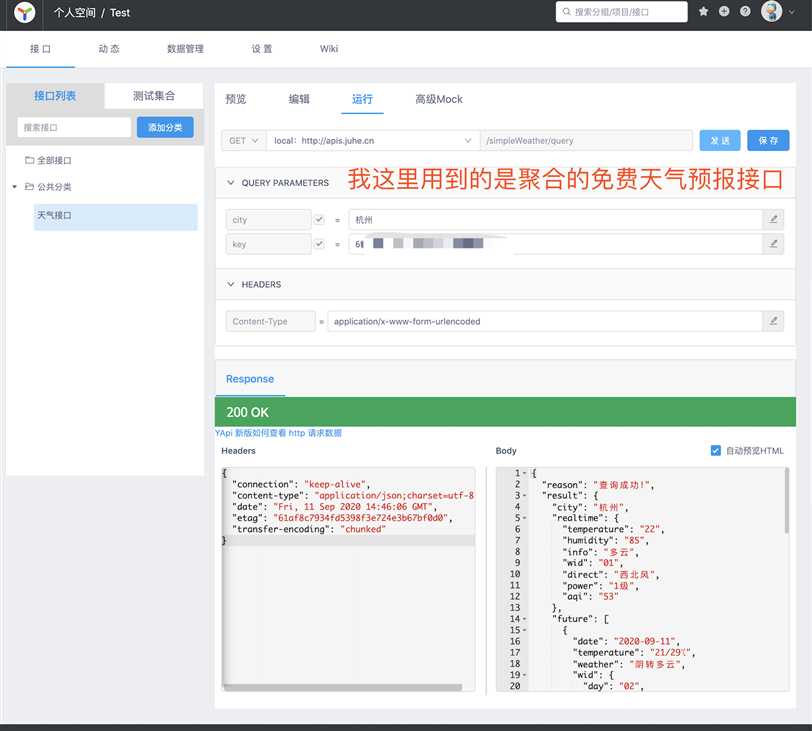Screen dimensions: 812x731
Task: Uncheck the 自动预览HTML checkbox
Action: [716, 451]
